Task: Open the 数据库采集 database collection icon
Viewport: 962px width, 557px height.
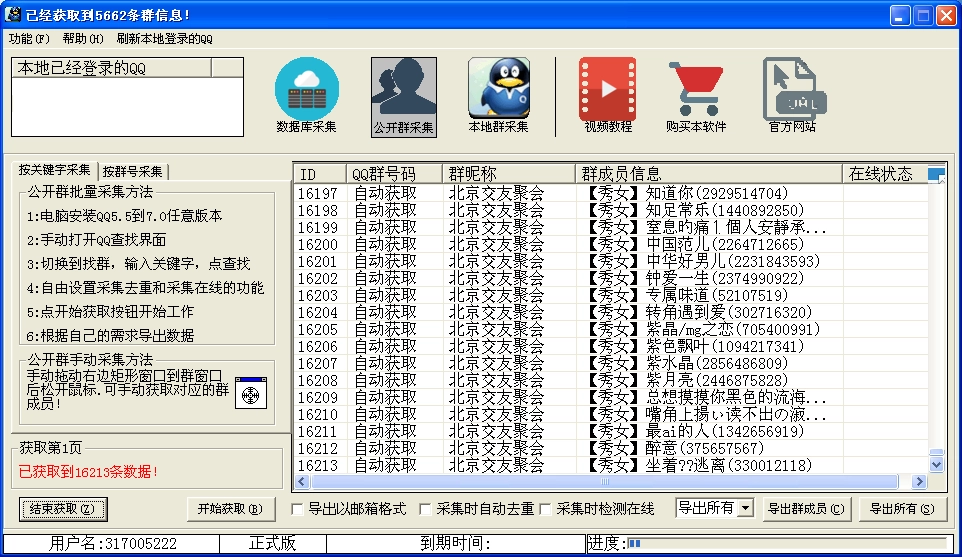Action: pyautogui.click(x=306, y=96)
